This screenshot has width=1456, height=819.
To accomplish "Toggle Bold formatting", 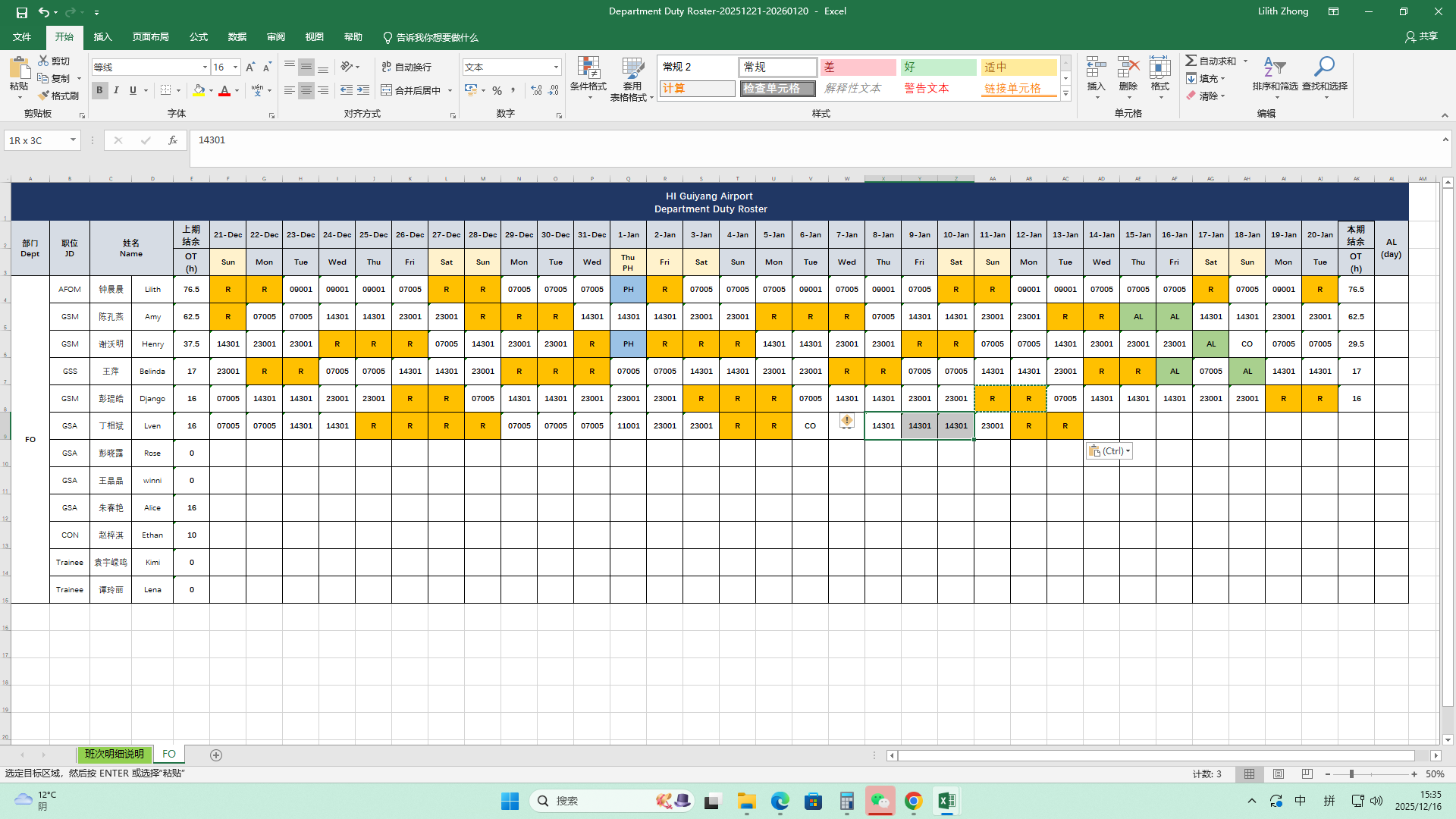I will pyautogui.click(x=99, y=90).
